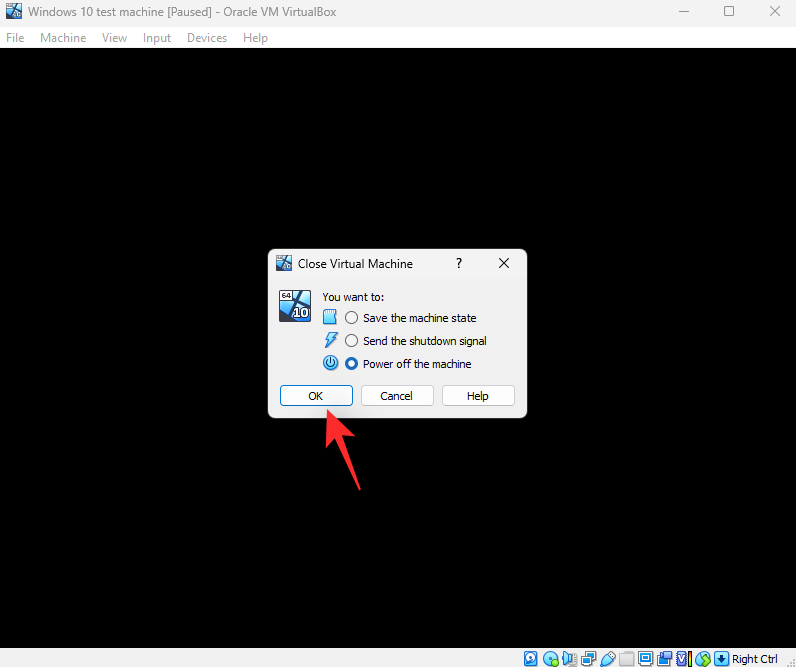Open the Devices menu
The height and width of the screenshot is (667, 796).
(x=207, y=38)
